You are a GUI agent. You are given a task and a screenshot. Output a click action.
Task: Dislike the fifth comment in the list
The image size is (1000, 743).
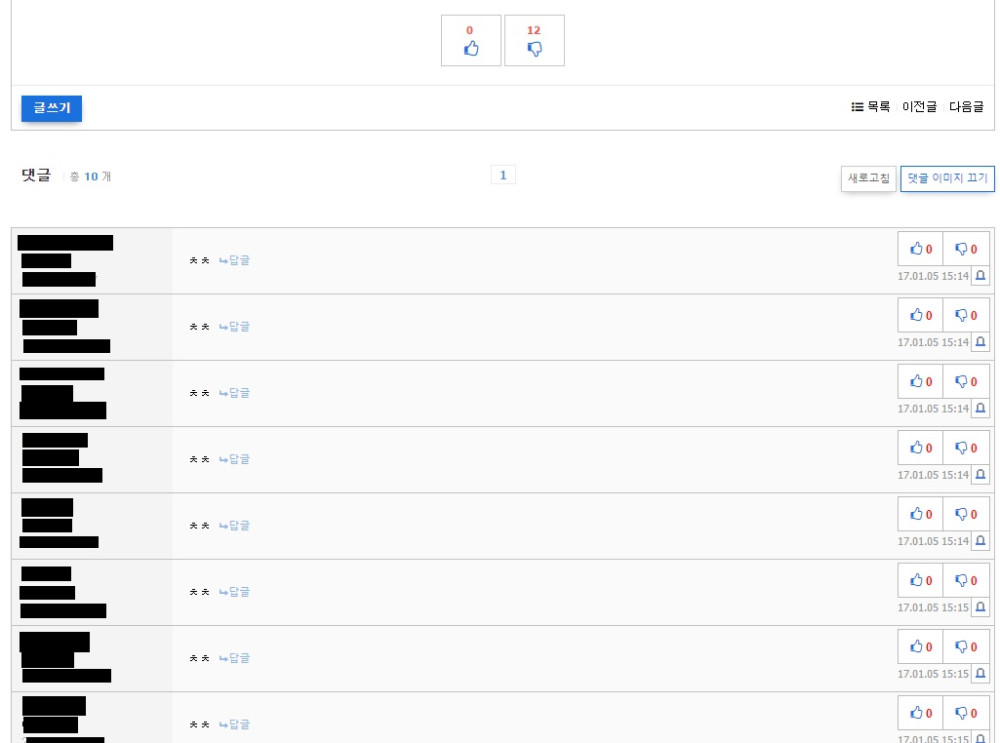pos(966,514)
